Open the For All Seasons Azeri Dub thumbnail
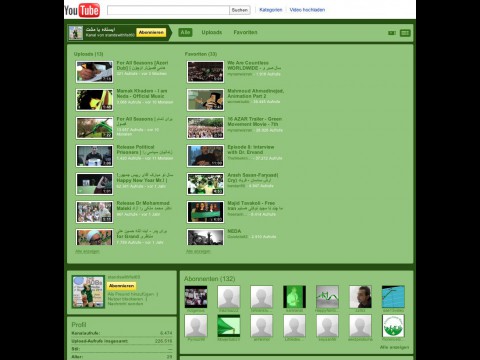The width and height of the screenshot is (480, 360). pos(94,72)
